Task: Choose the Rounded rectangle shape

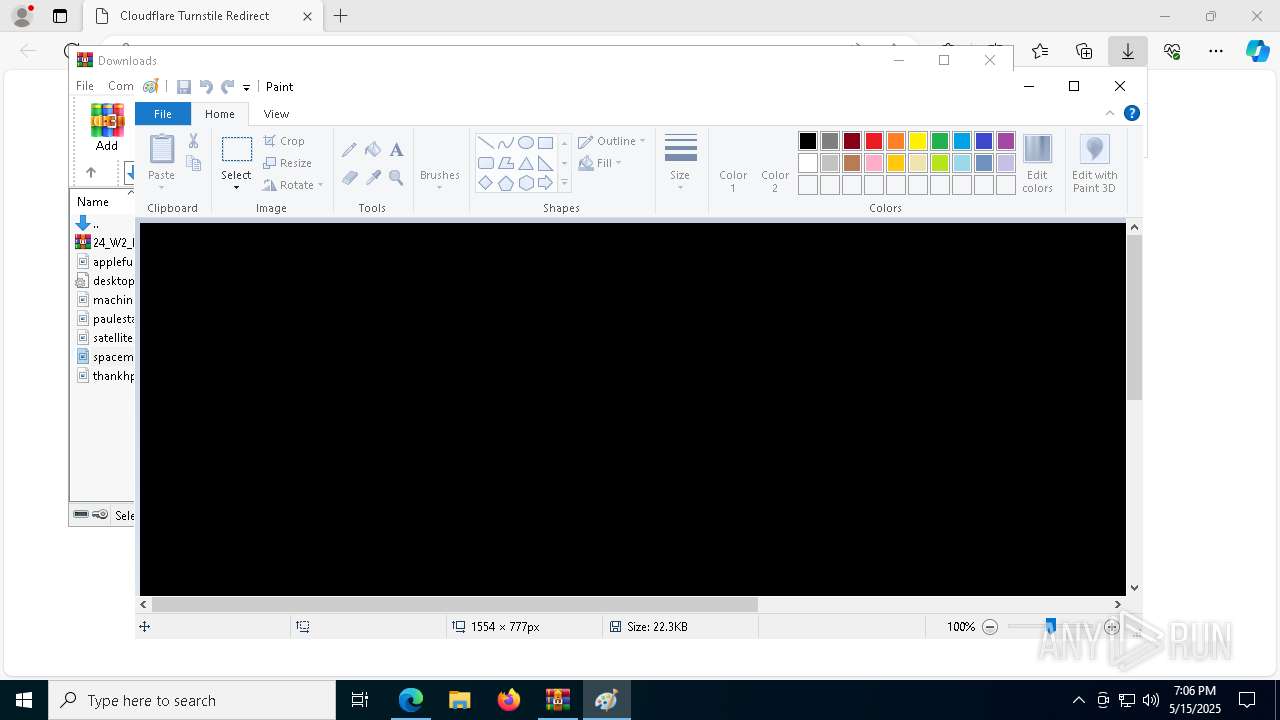Action: pos(486,163)
